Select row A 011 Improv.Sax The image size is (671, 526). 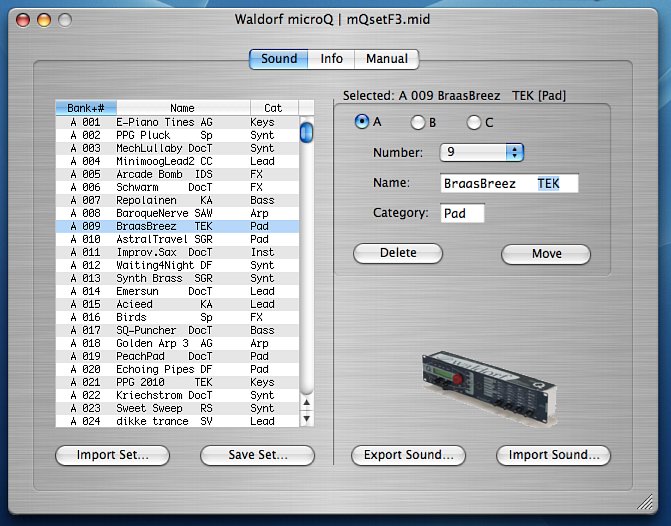(177, 252)
